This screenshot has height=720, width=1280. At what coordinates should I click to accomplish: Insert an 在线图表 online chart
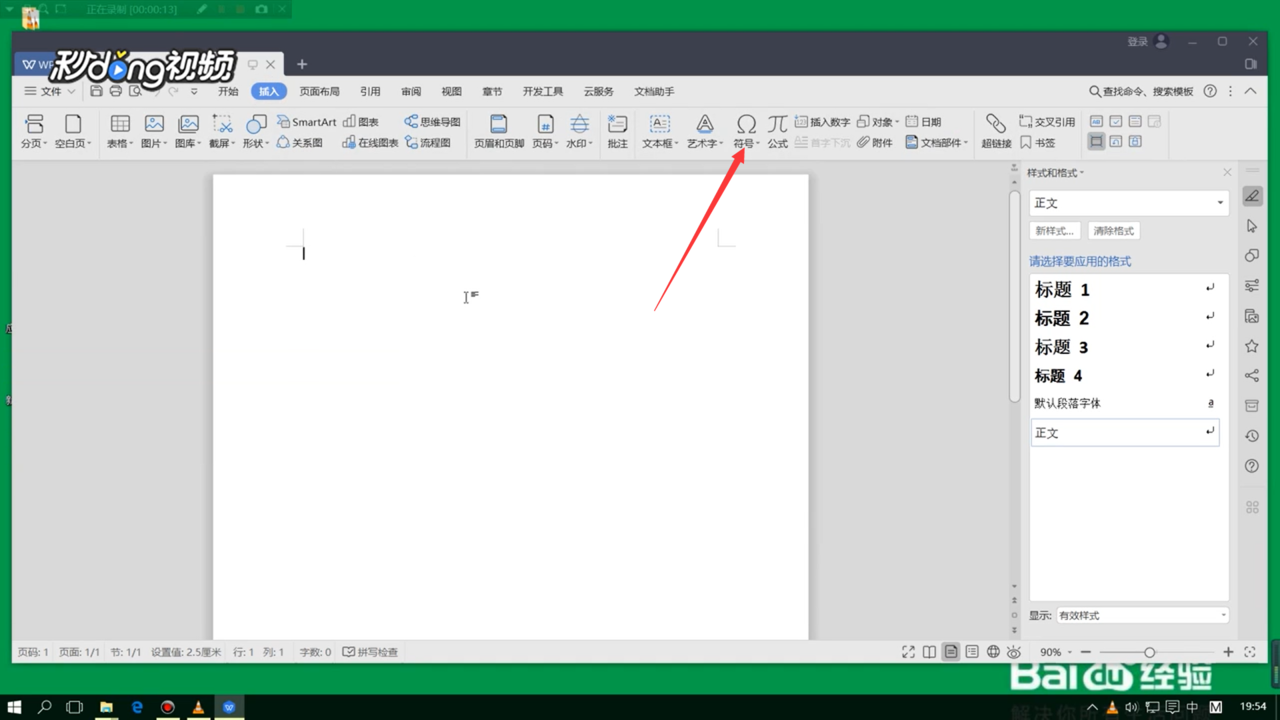pyautogui.click(x=370, y=143)
